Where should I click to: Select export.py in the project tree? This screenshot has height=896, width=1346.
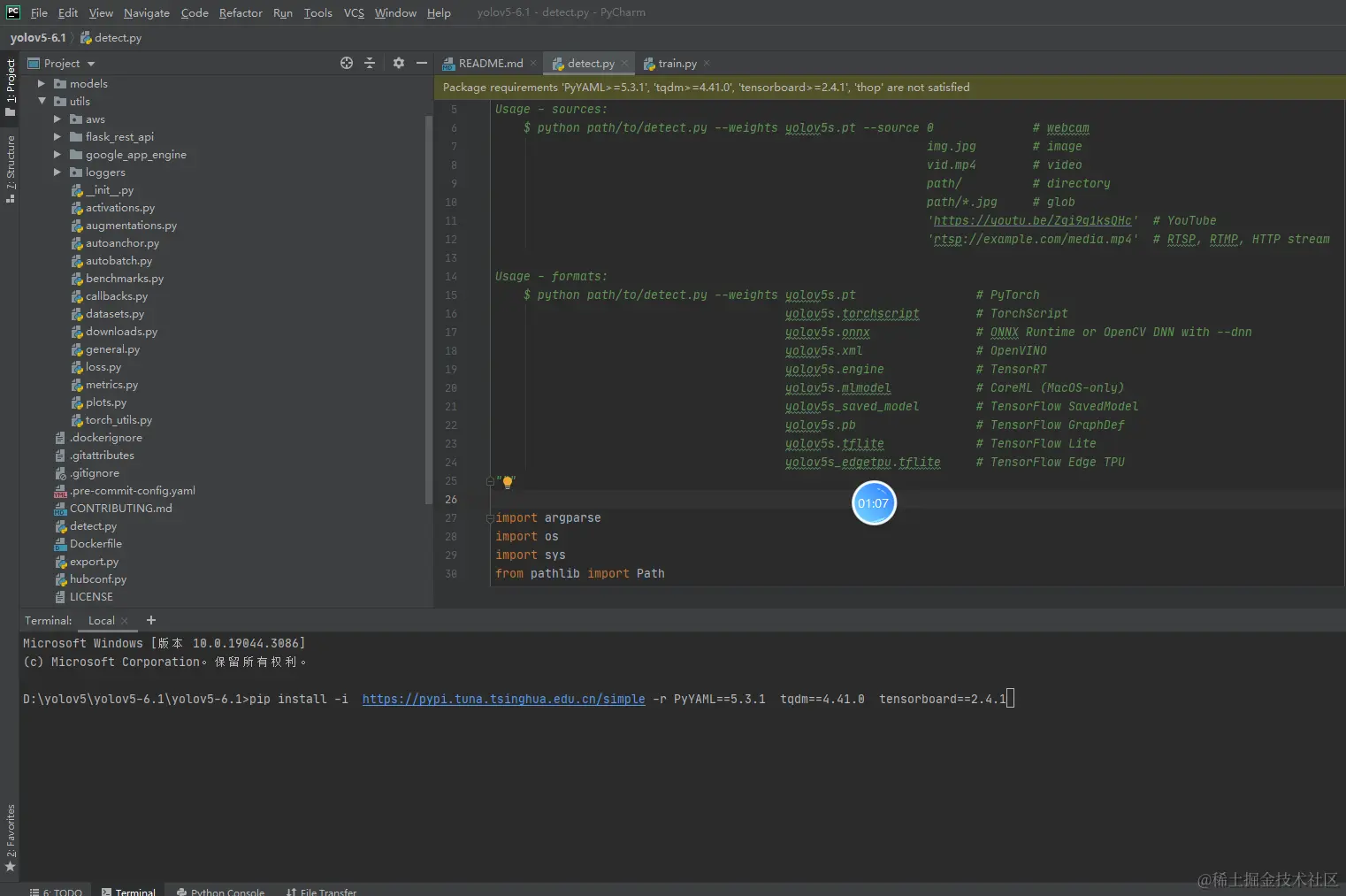pos(94,562)
